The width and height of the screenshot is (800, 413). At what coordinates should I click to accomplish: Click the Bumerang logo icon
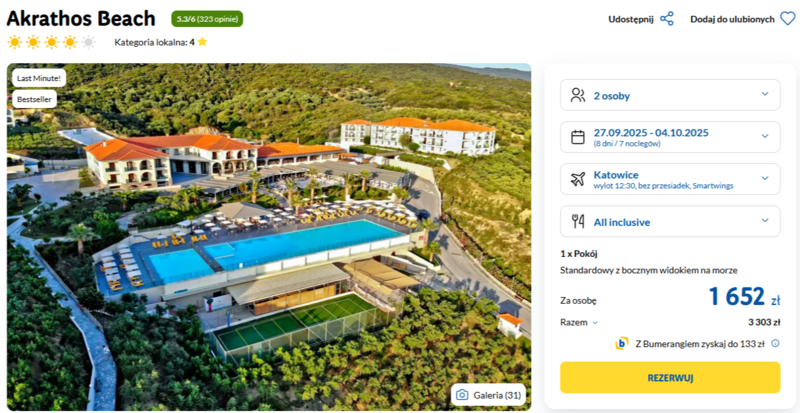(621, 344)
